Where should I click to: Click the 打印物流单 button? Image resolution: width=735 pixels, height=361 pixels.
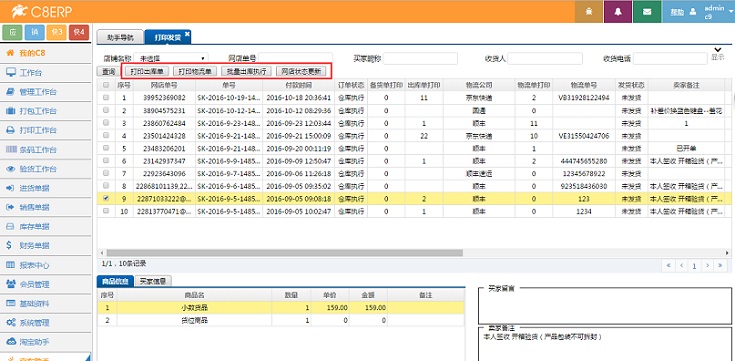point(195,71)
